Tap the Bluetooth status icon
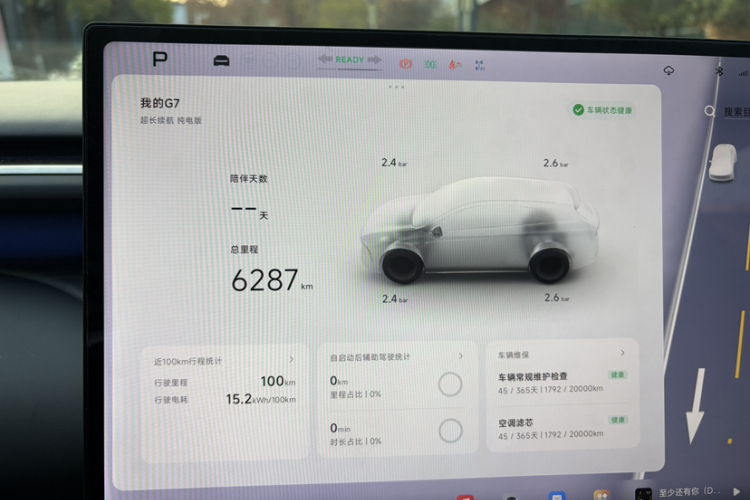 point(719,72)
